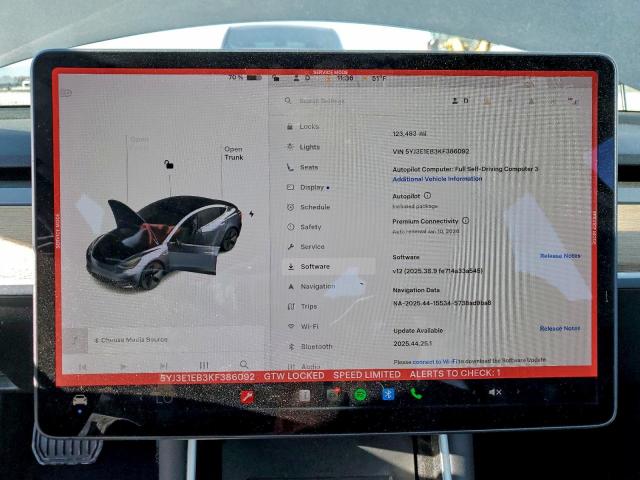
Task: Tap the media previous track button
Action: tap(82, 367)
